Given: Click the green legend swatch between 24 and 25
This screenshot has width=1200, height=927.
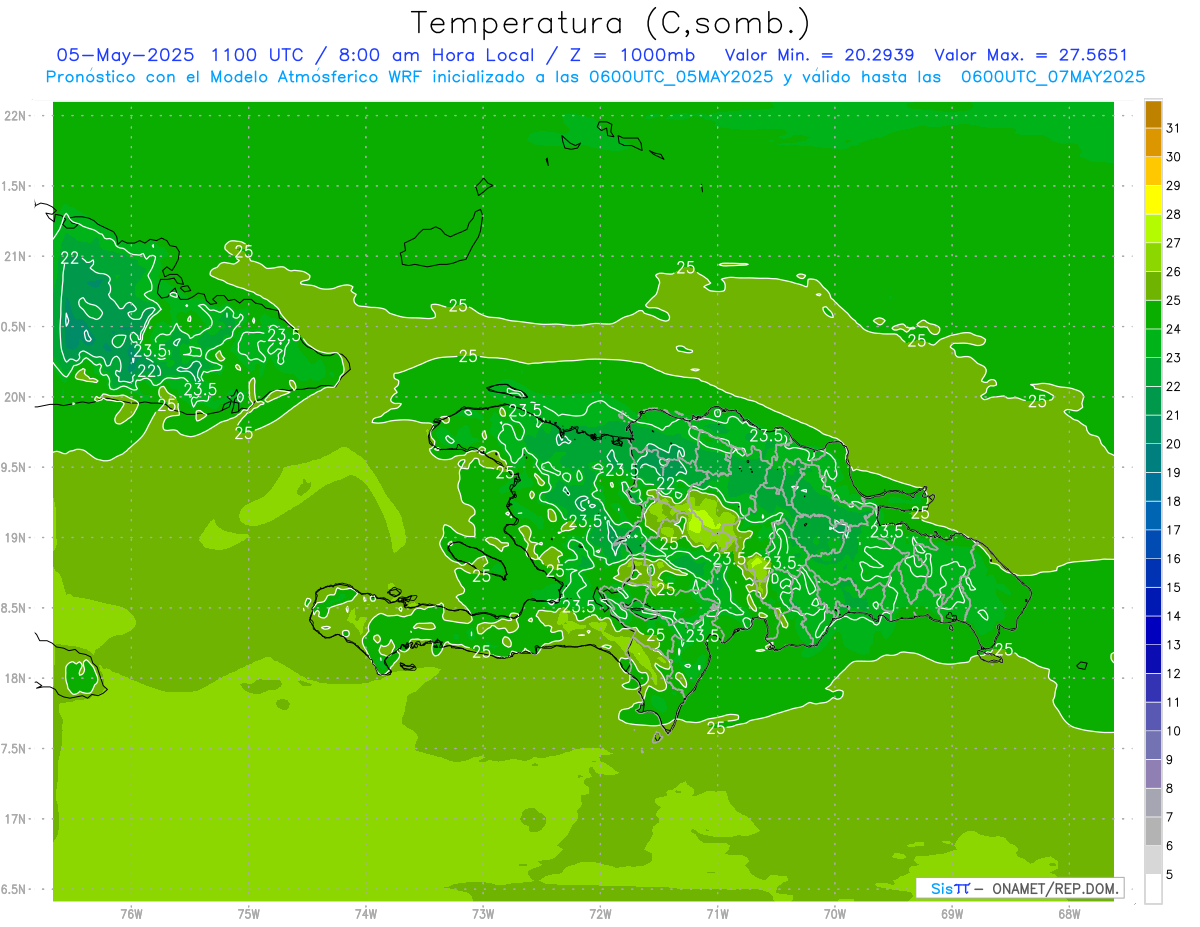Looking at the screenshot, I should click(x=1153, y=315).
